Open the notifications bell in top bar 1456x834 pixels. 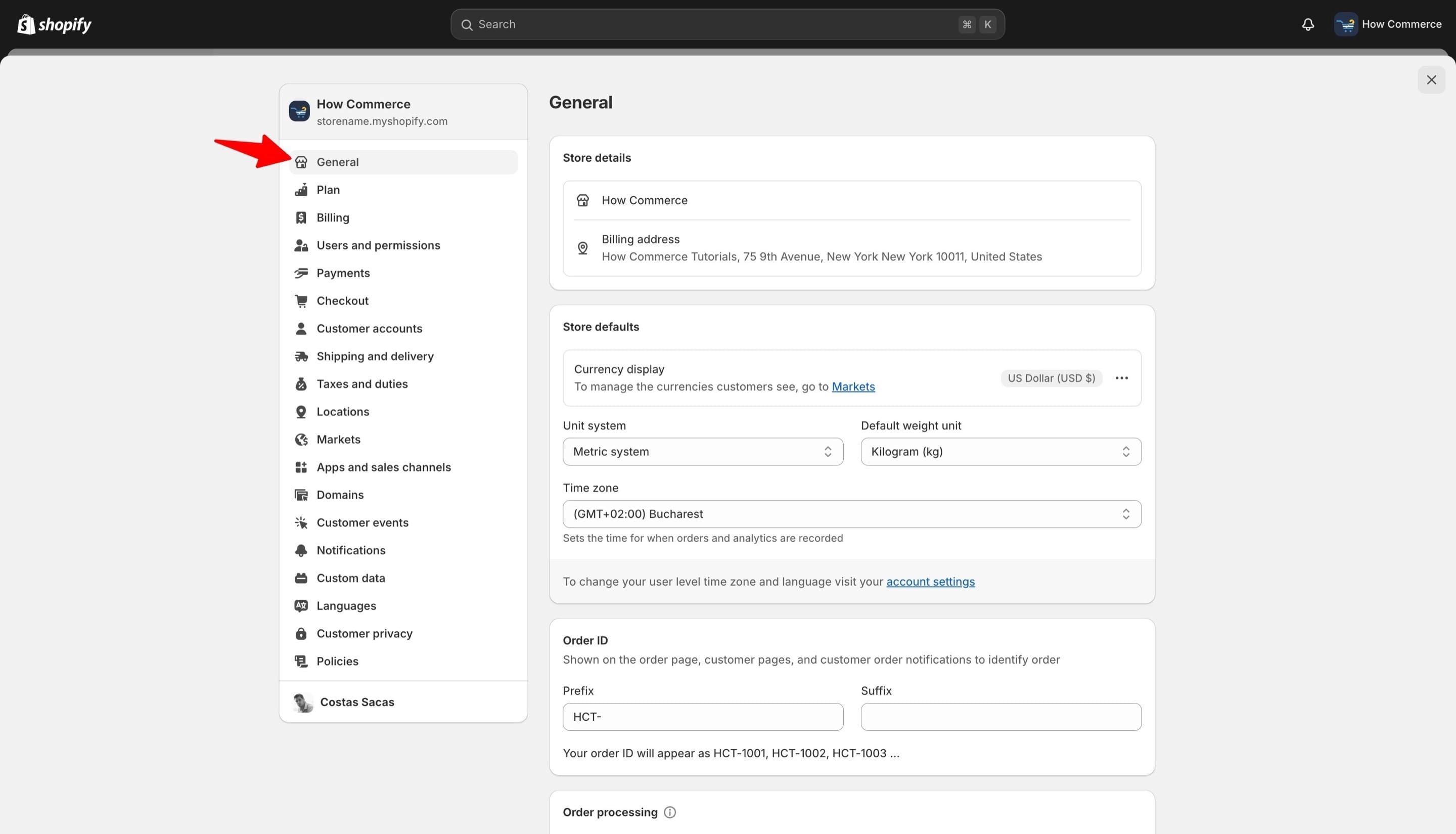click(1308, 24)
